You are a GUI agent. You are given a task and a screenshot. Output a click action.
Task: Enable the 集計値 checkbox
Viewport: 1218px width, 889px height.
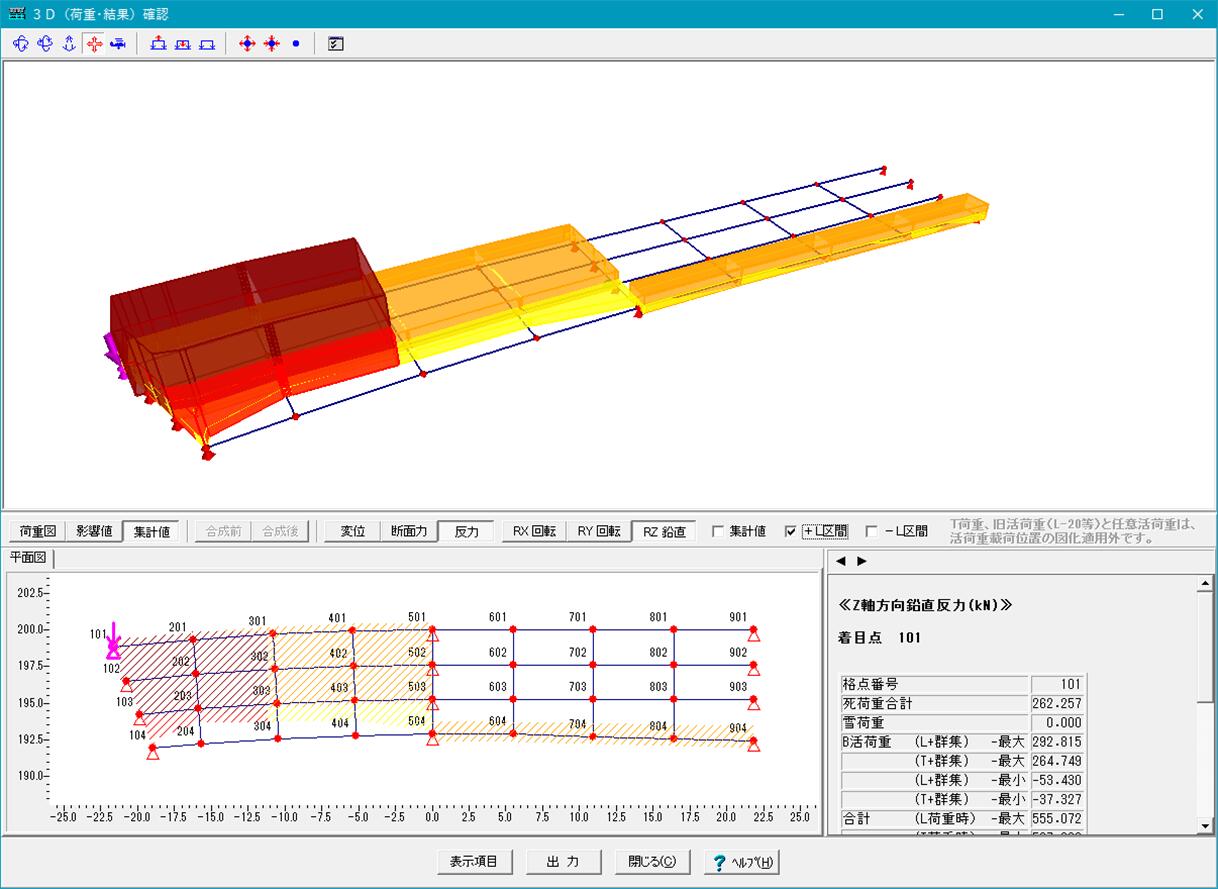(x=718, y=532)
